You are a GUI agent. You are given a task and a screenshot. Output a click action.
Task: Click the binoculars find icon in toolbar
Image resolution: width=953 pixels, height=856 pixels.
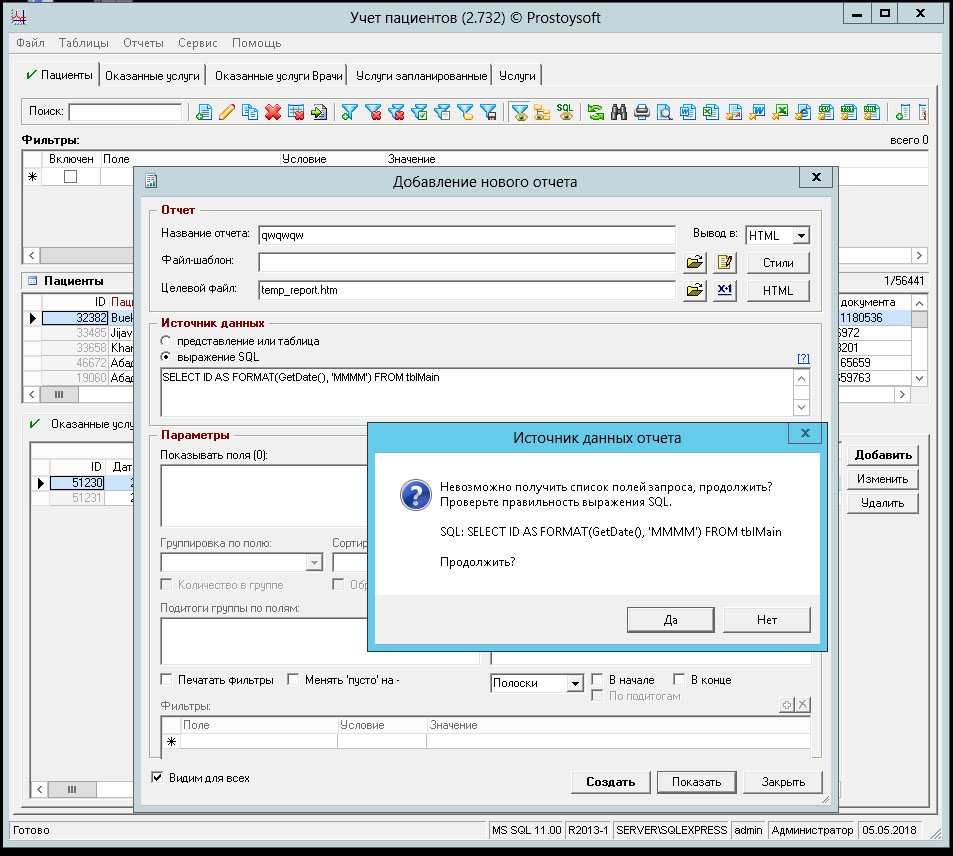pos(619,112)
